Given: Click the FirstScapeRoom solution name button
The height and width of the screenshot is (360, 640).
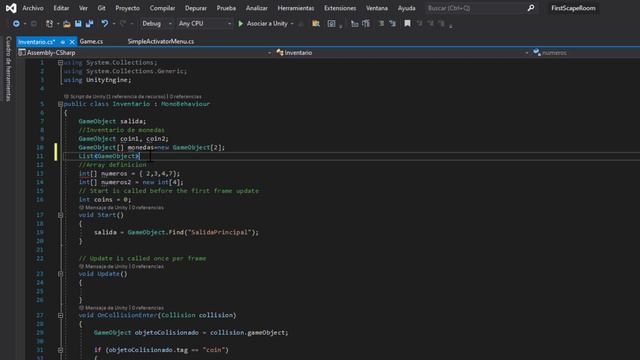Looking at the screenshot, I should tap(573, 8).
